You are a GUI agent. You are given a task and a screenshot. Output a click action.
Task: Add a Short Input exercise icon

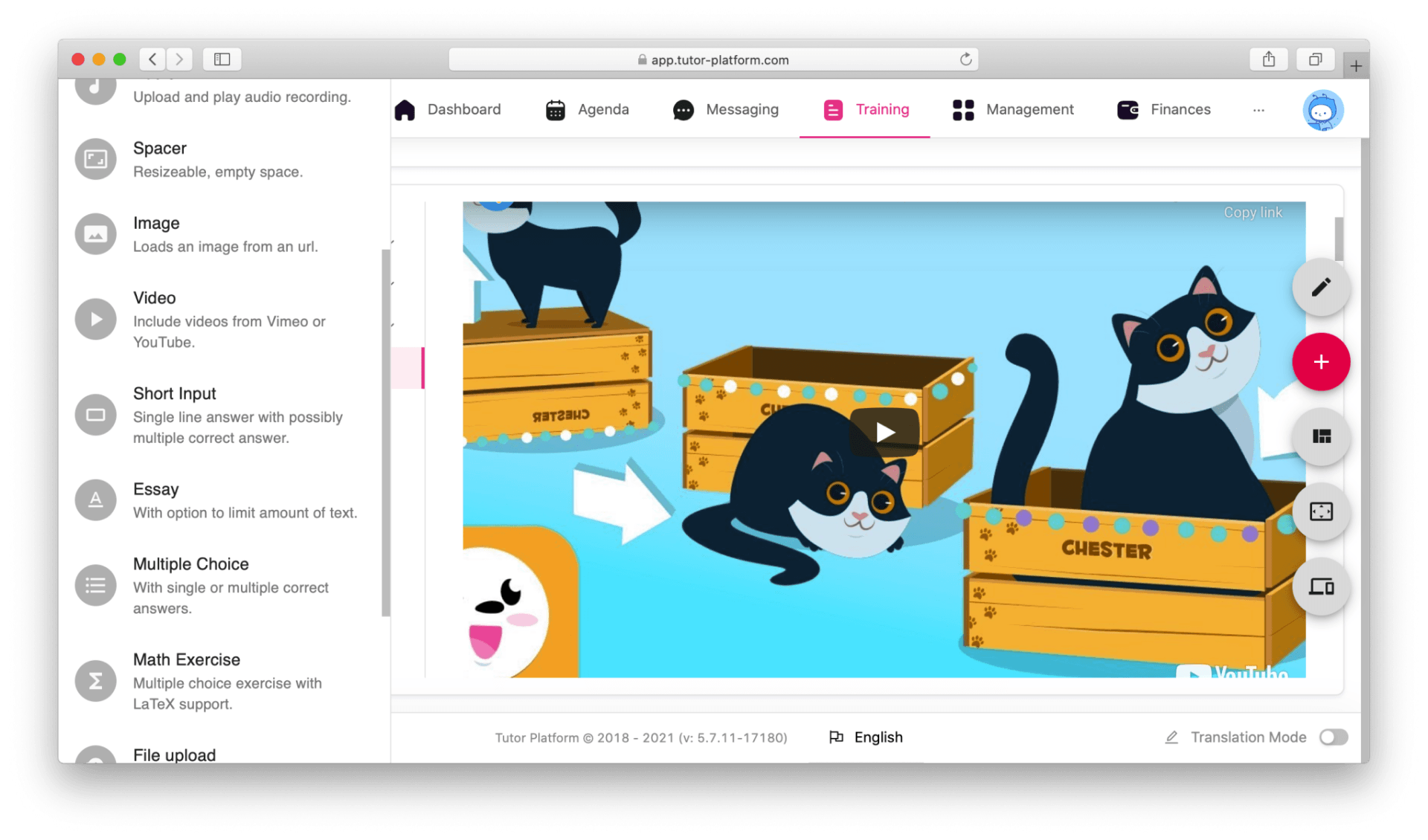pos(95,415)
